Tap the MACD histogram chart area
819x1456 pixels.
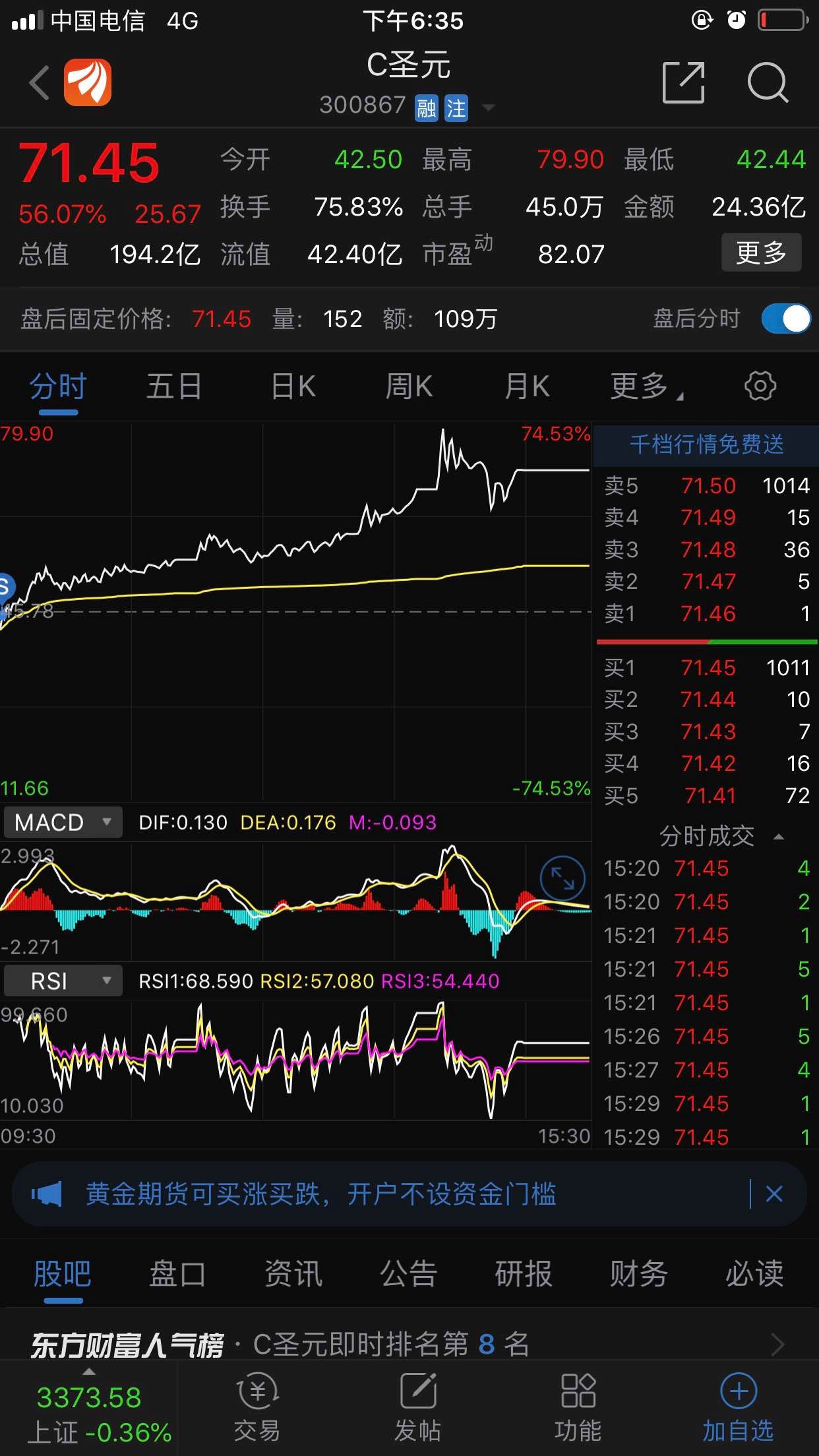tap(295, 900)
